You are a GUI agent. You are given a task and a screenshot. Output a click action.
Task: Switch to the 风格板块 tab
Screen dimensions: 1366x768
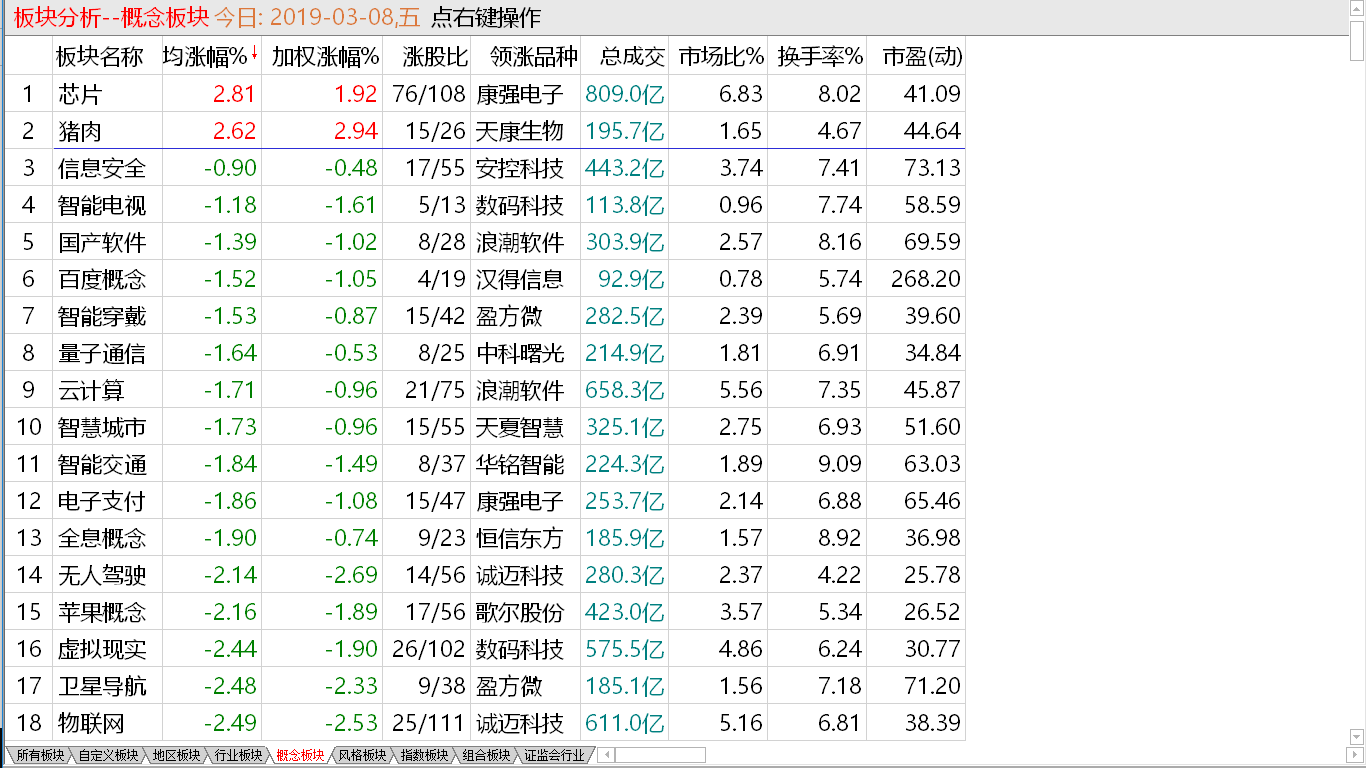pyautogui.click(x=361, y=755)
